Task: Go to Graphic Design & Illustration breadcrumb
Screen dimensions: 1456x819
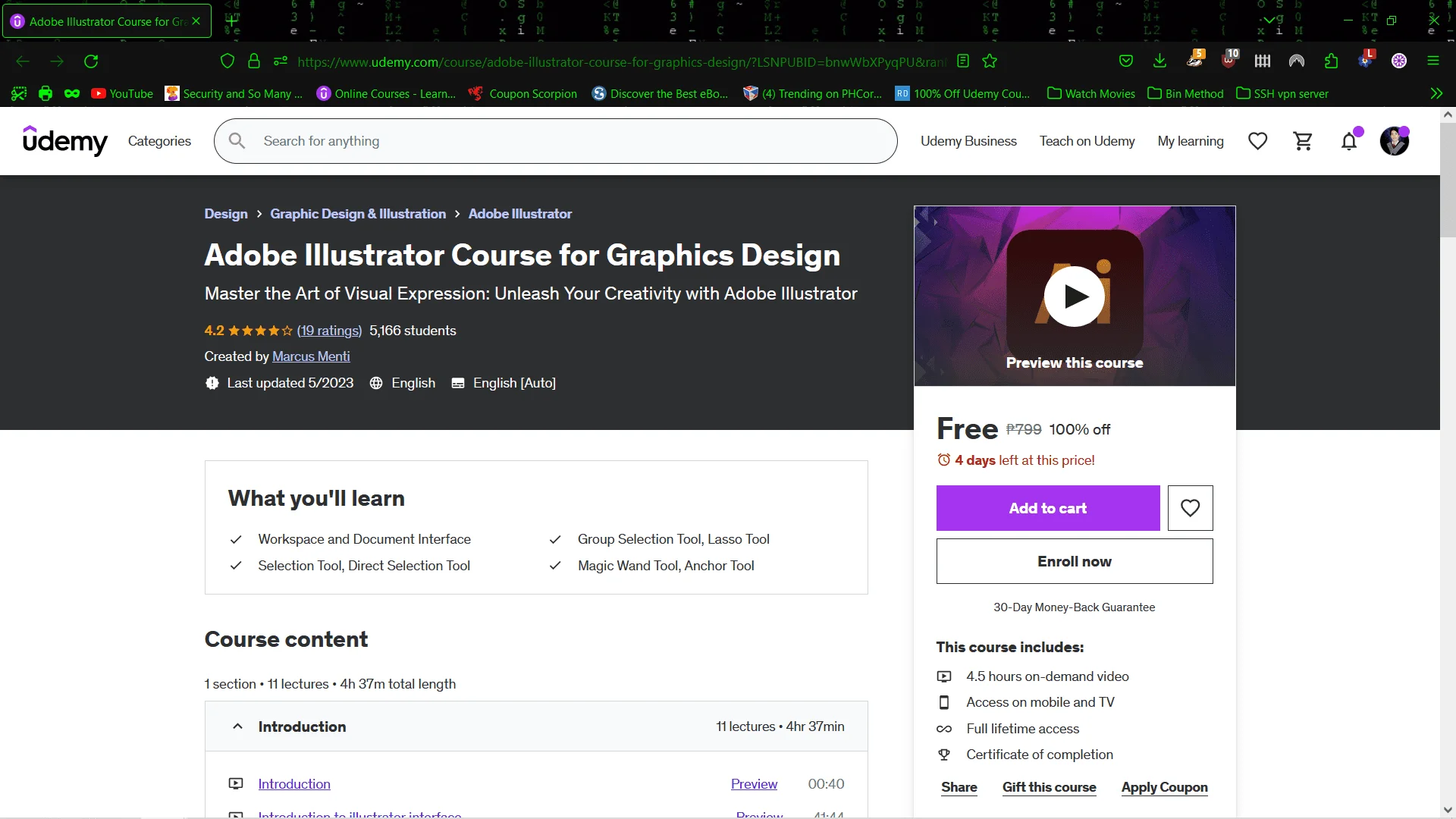Action: point(358,214)
